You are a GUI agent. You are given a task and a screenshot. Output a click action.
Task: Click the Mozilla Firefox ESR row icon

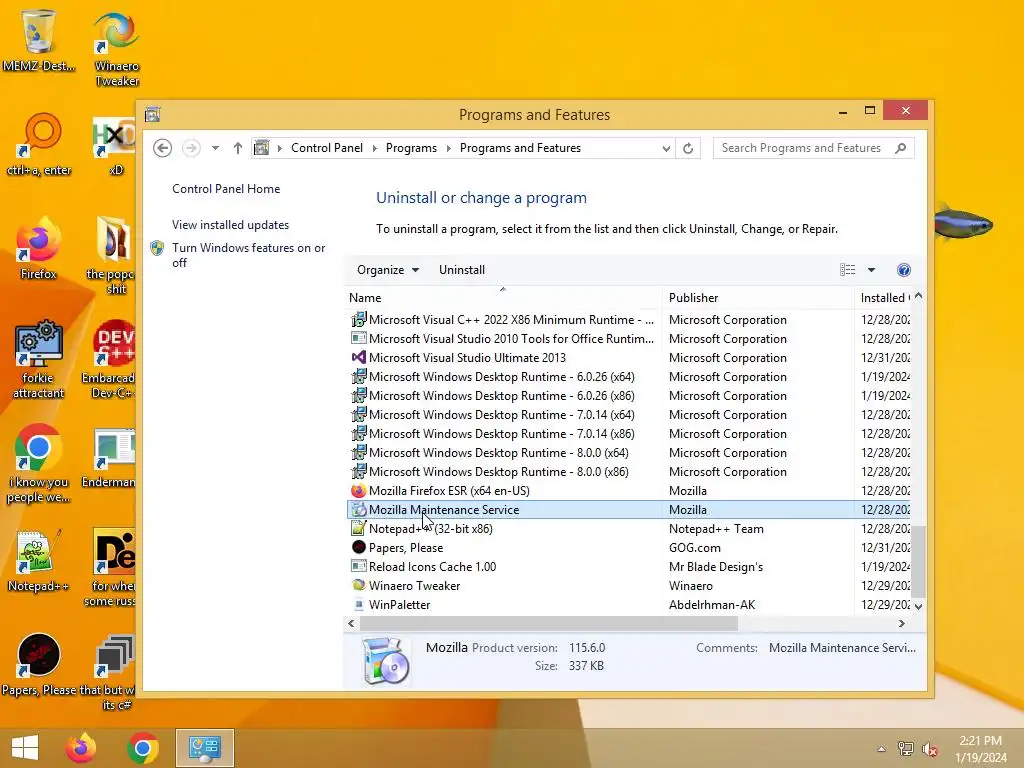pyautogui.click(x=359, y=490)
